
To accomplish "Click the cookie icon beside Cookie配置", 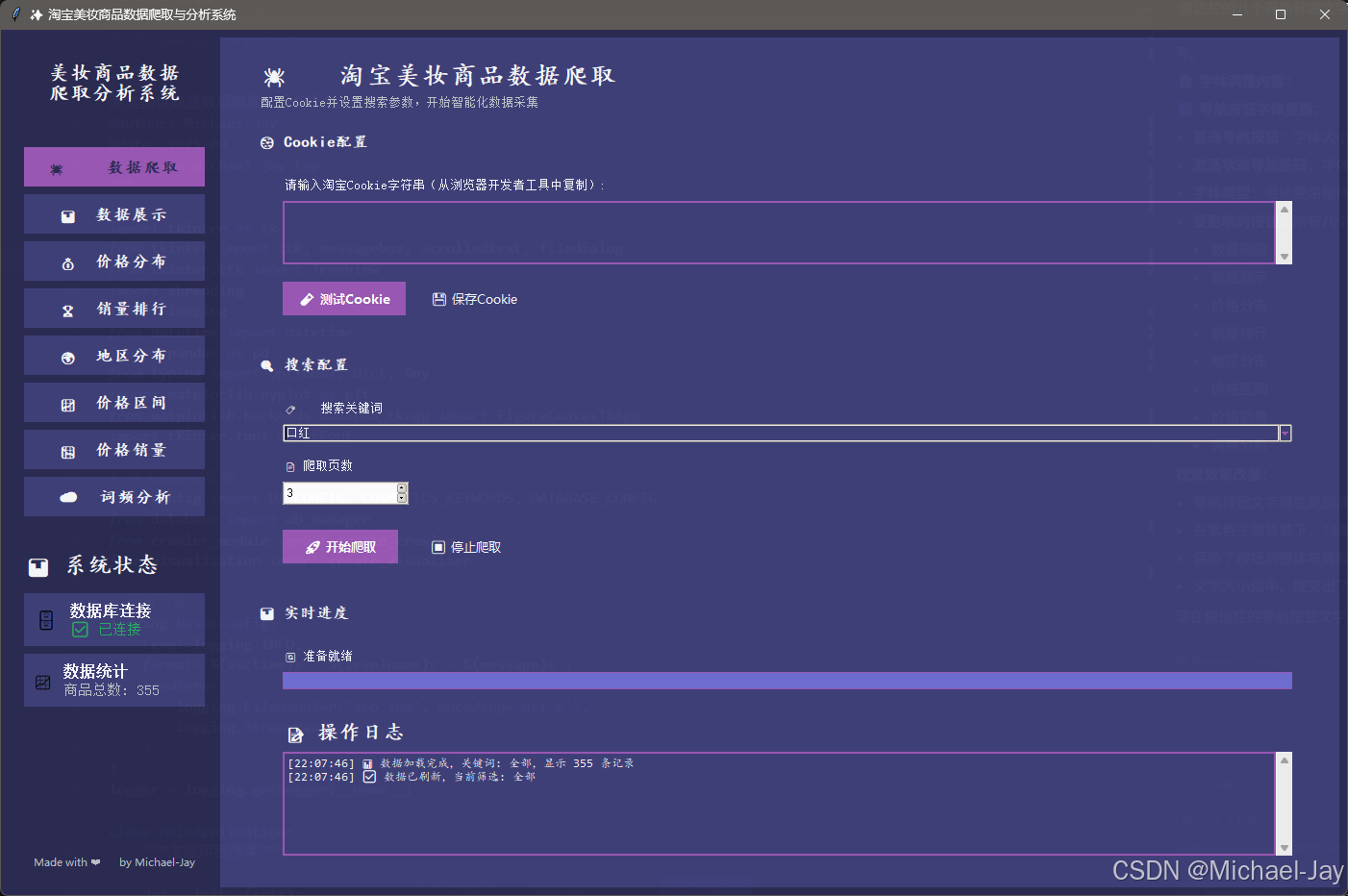I will coord(267,143).
